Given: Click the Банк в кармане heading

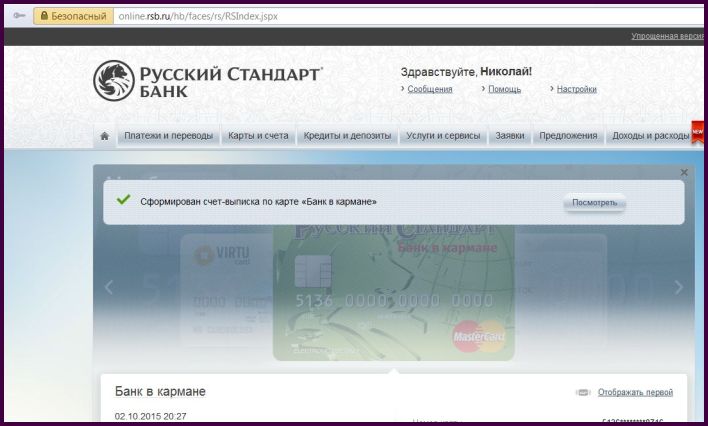Looking at the screenshot, I should coord(160,391).
